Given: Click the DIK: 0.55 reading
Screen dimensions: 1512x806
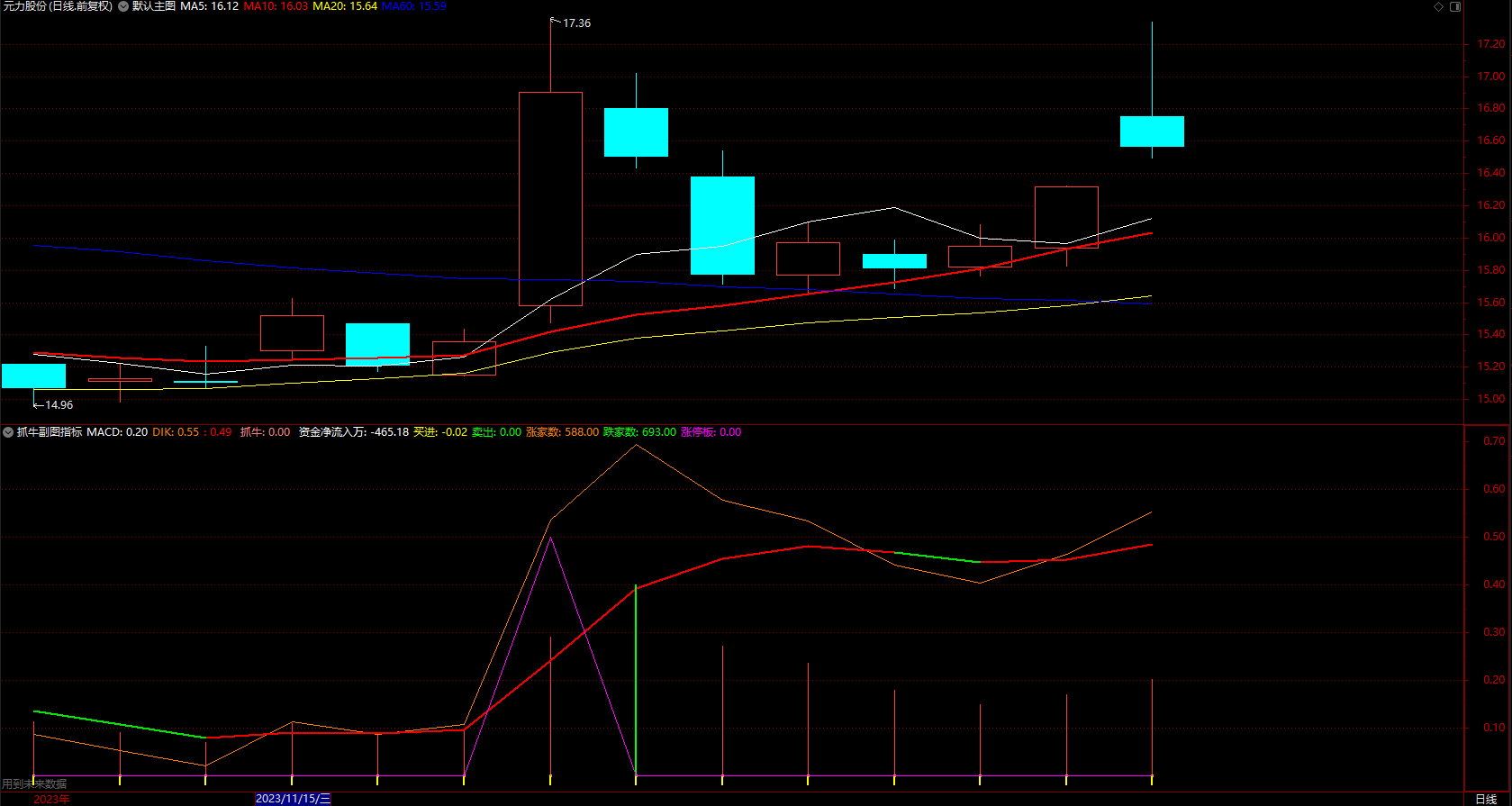Looking at the screenshot, I should (176, 432).
